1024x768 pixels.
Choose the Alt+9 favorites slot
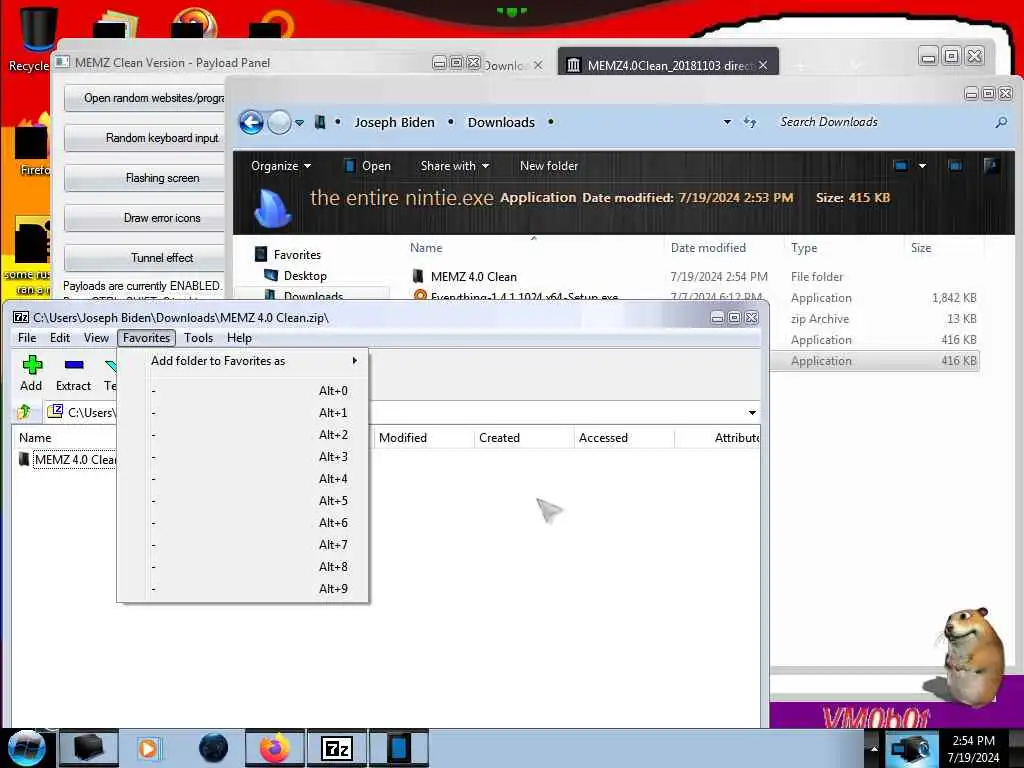tap(243, 589)
